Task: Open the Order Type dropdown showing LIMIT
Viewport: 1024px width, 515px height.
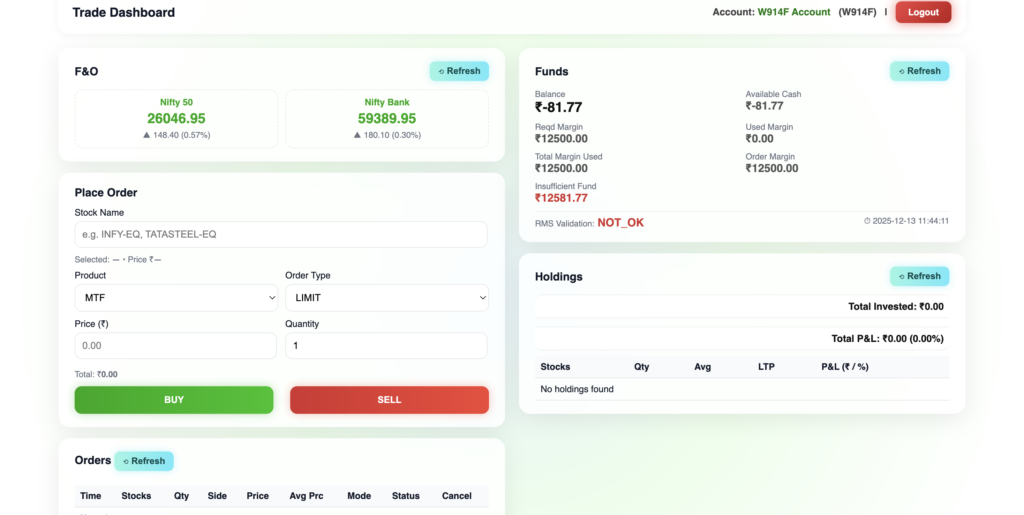Action: click(386, 298)
